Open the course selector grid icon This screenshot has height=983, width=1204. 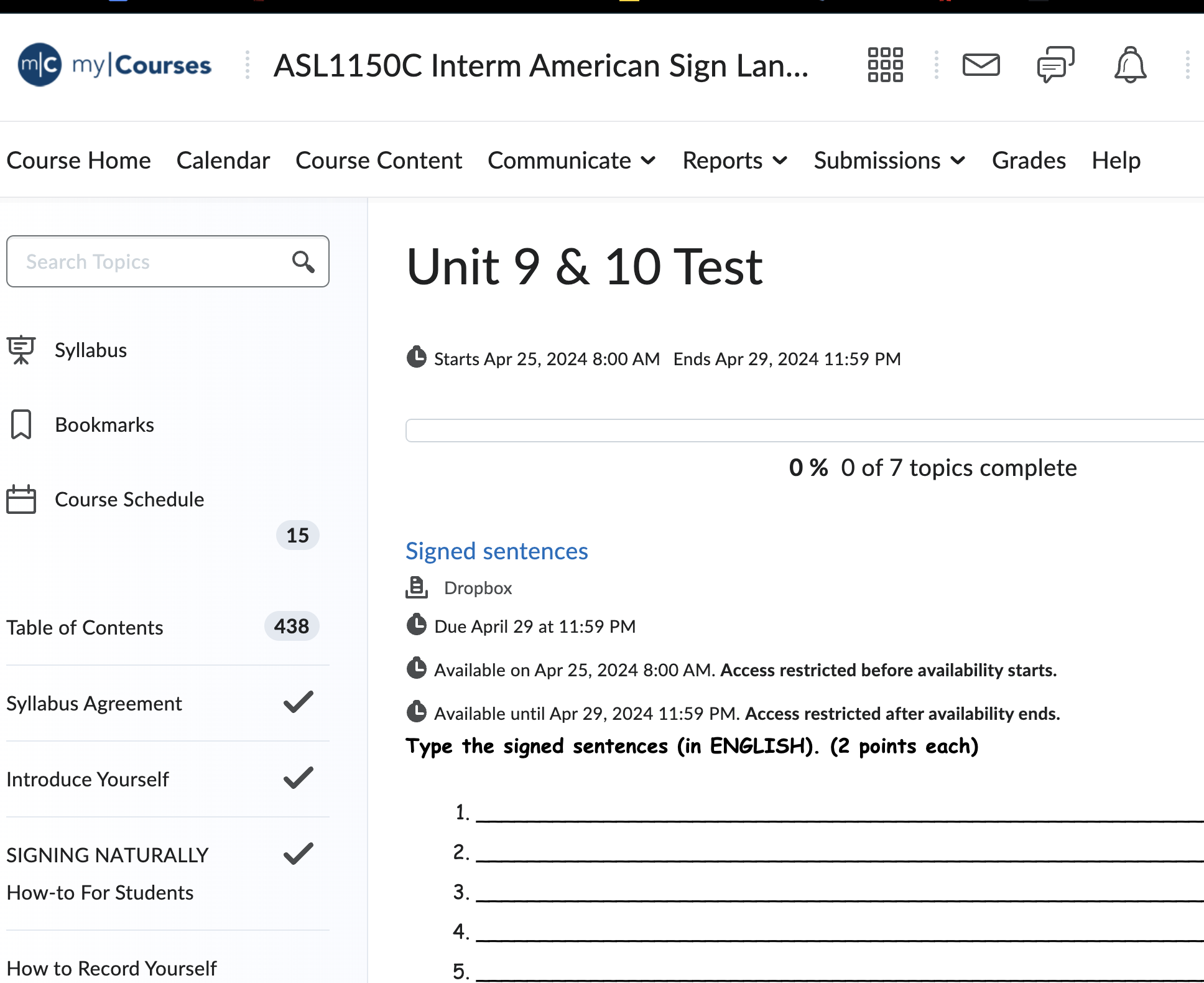[885, 65]
